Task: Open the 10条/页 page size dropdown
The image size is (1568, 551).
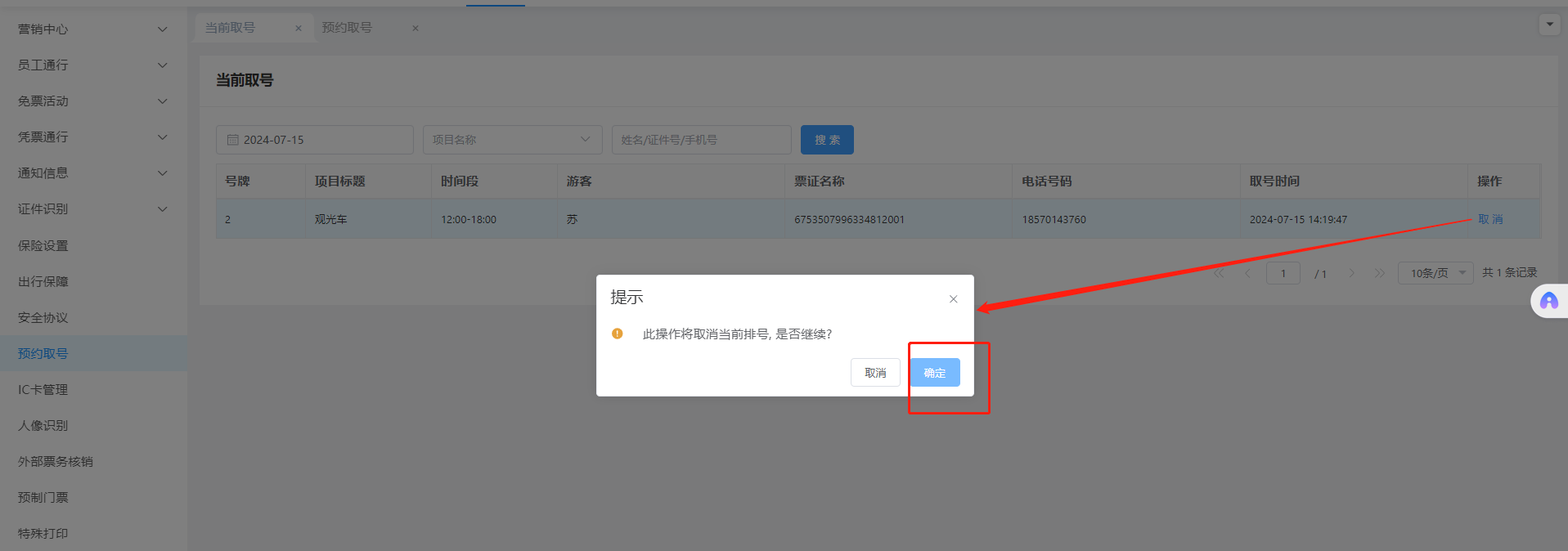Action: [1435, 273]
